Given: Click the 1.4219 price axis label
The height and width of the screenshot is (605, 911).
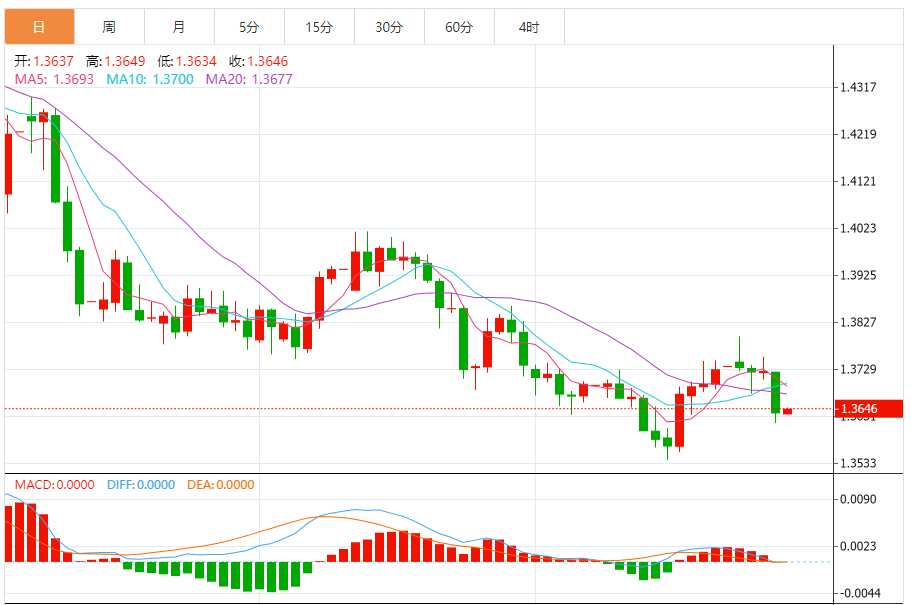Looking at the screenshot, I should click(858, 134).
